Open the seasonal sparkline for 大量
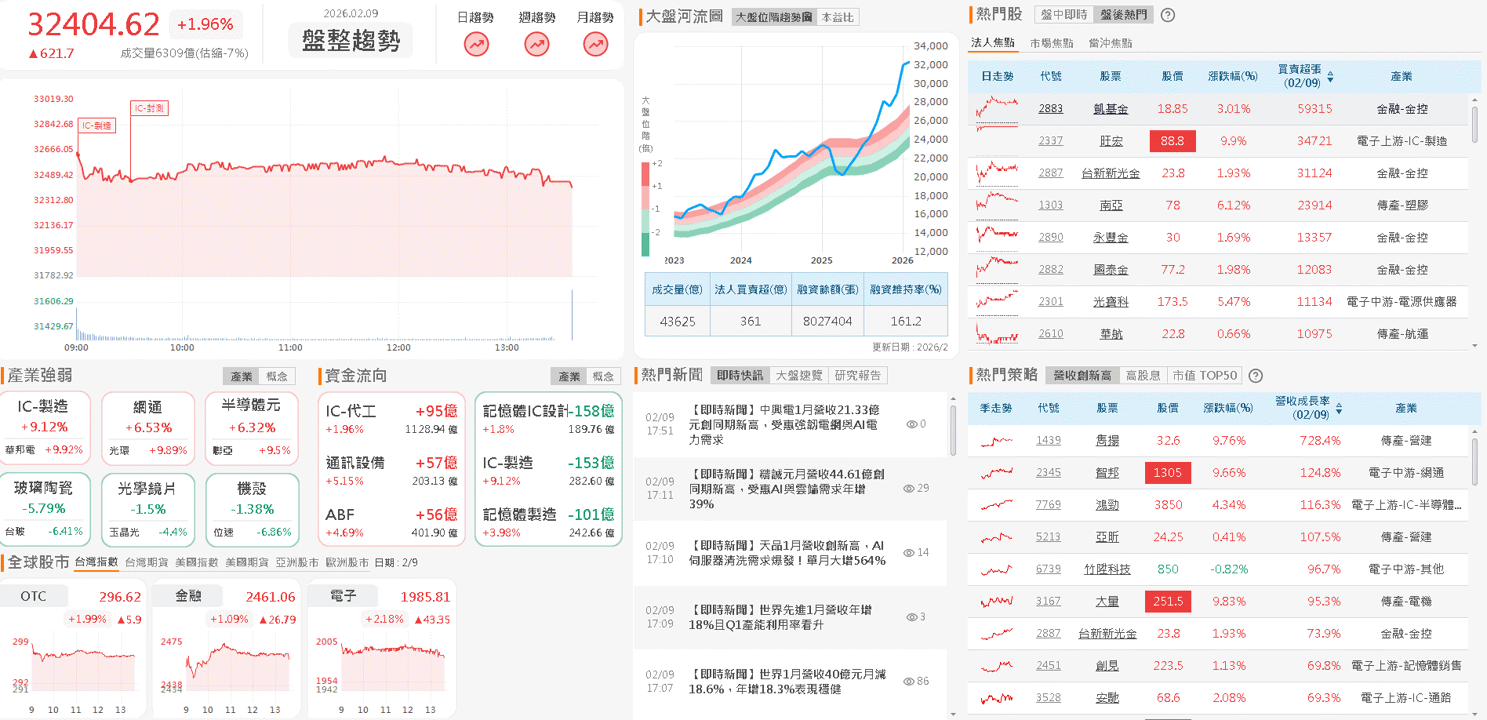 [998, 601]
